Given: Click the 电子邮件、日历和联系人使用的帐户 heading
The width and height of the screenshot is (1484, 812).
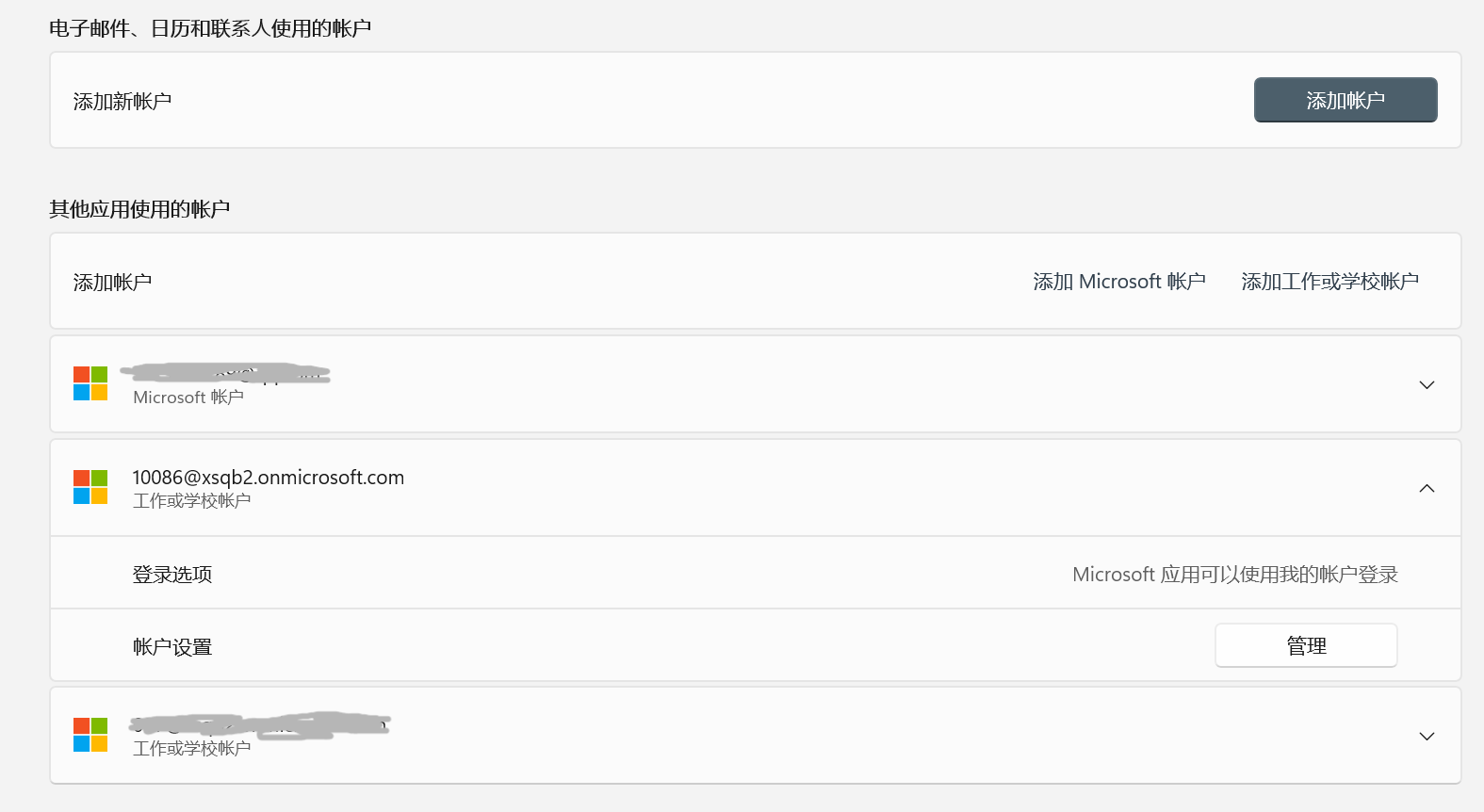Looking at the screenshot, I should (x=210, y=28).
